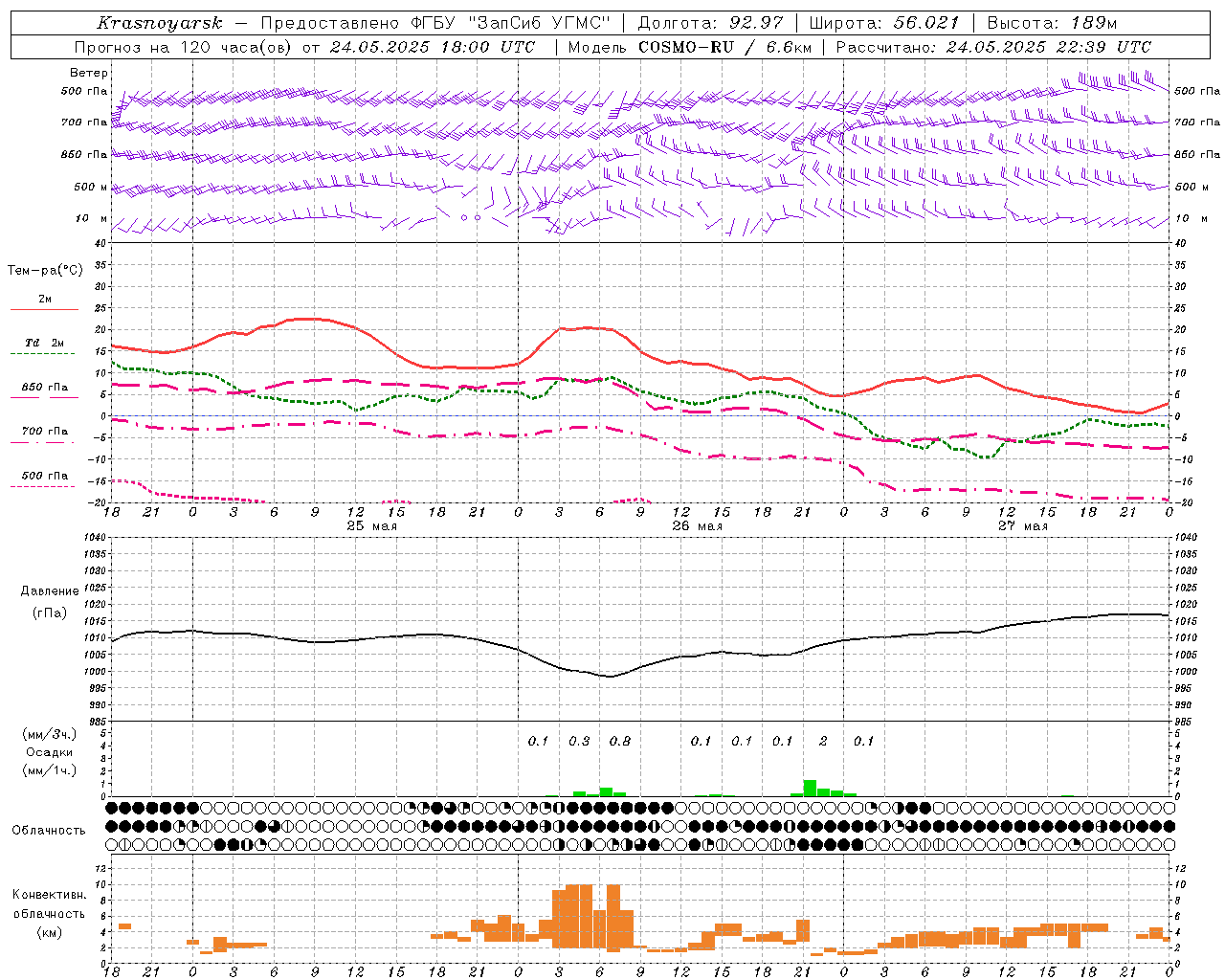
Task: Click the red line sample under 2м legend
Action: pyautogui.click(x=44, y=310)
